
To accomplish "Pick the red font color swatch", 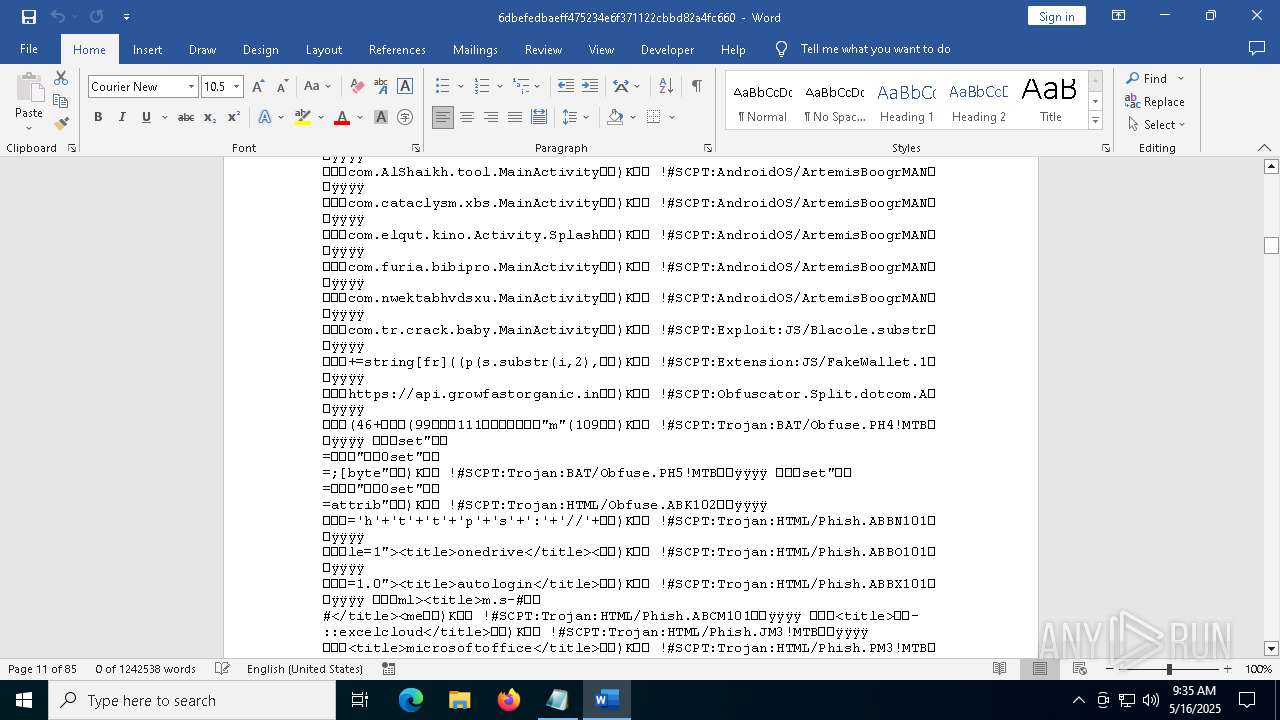I will pyautogui.click(x=342, y=118).
